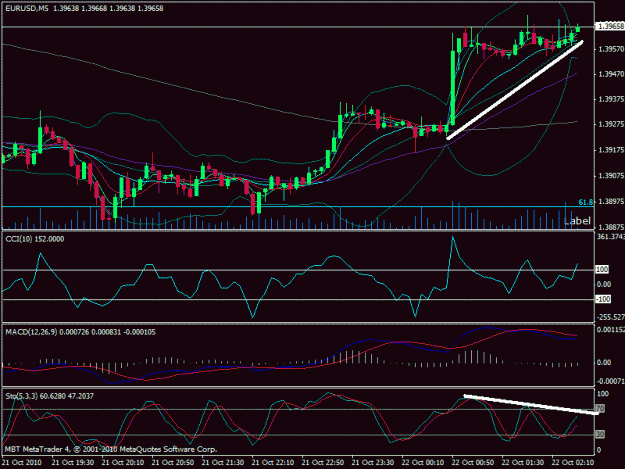The width and height of the screenshot is (625, 469).
Task: Click the 22 Oct 00:10 time label
Action: [x=423, y=462]
